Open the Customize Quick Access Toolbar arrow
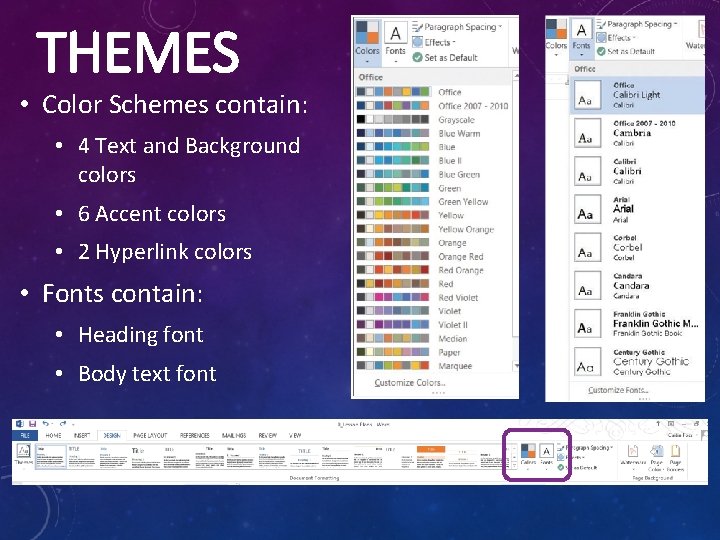This screenshot has height=540, width=720. [x=73, y=424]
